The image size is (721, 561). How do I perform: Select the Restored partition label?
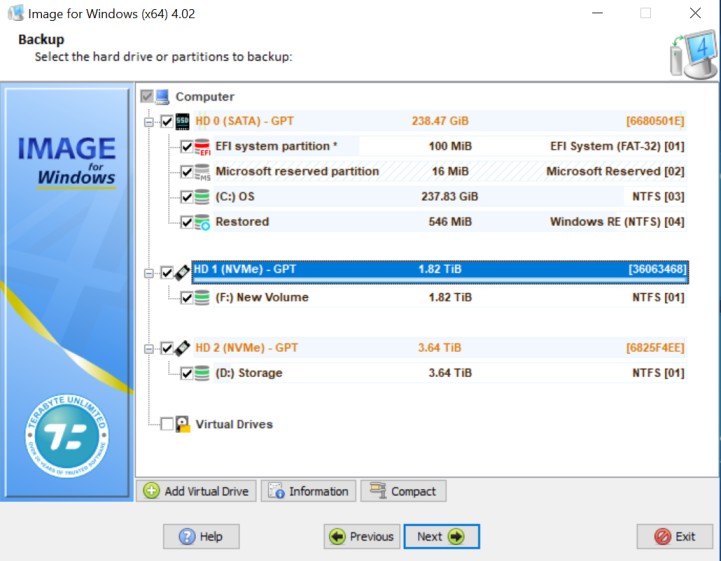point(242,222)
